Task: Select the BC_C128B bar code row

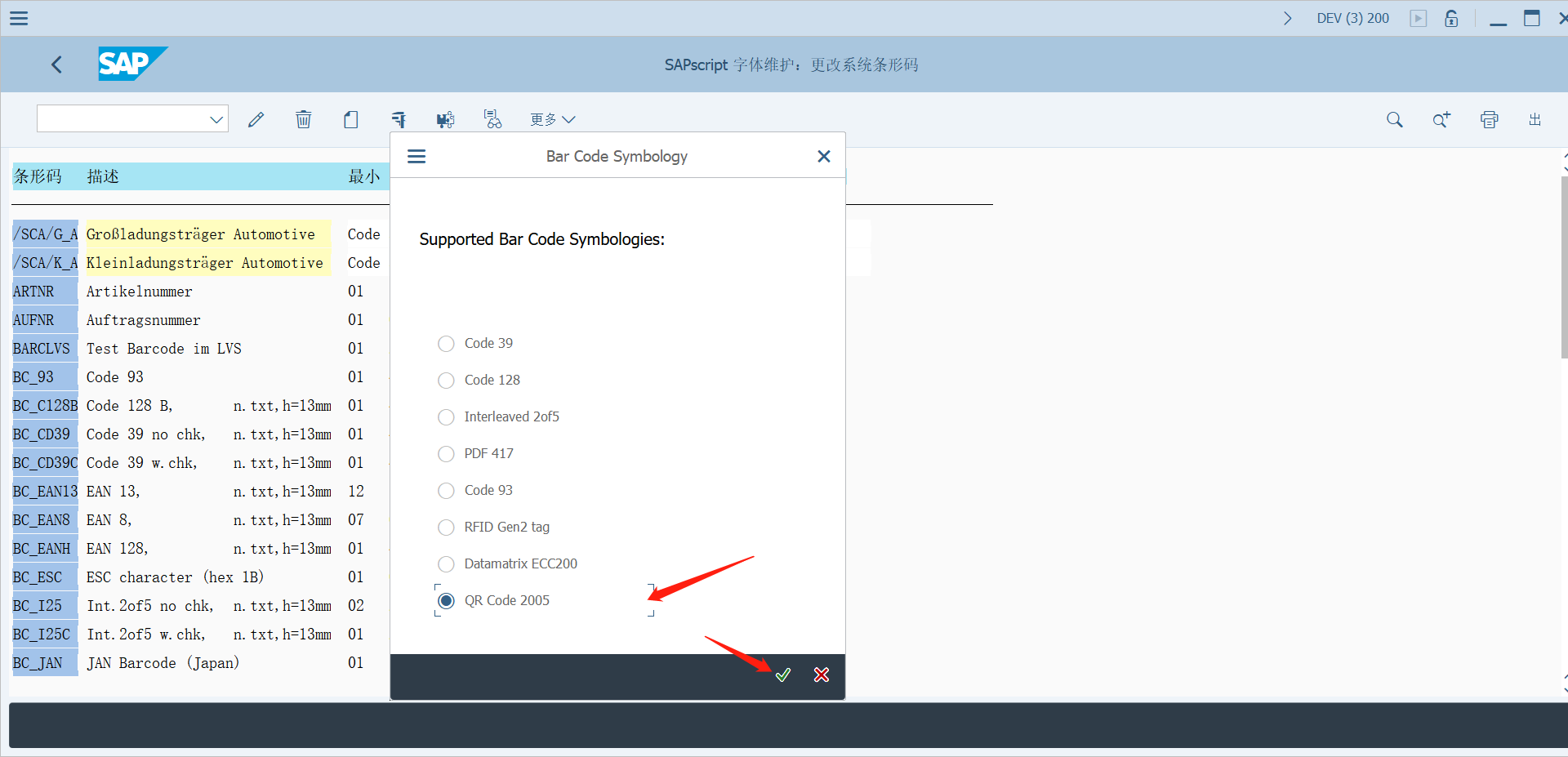Action: (45, 406)
